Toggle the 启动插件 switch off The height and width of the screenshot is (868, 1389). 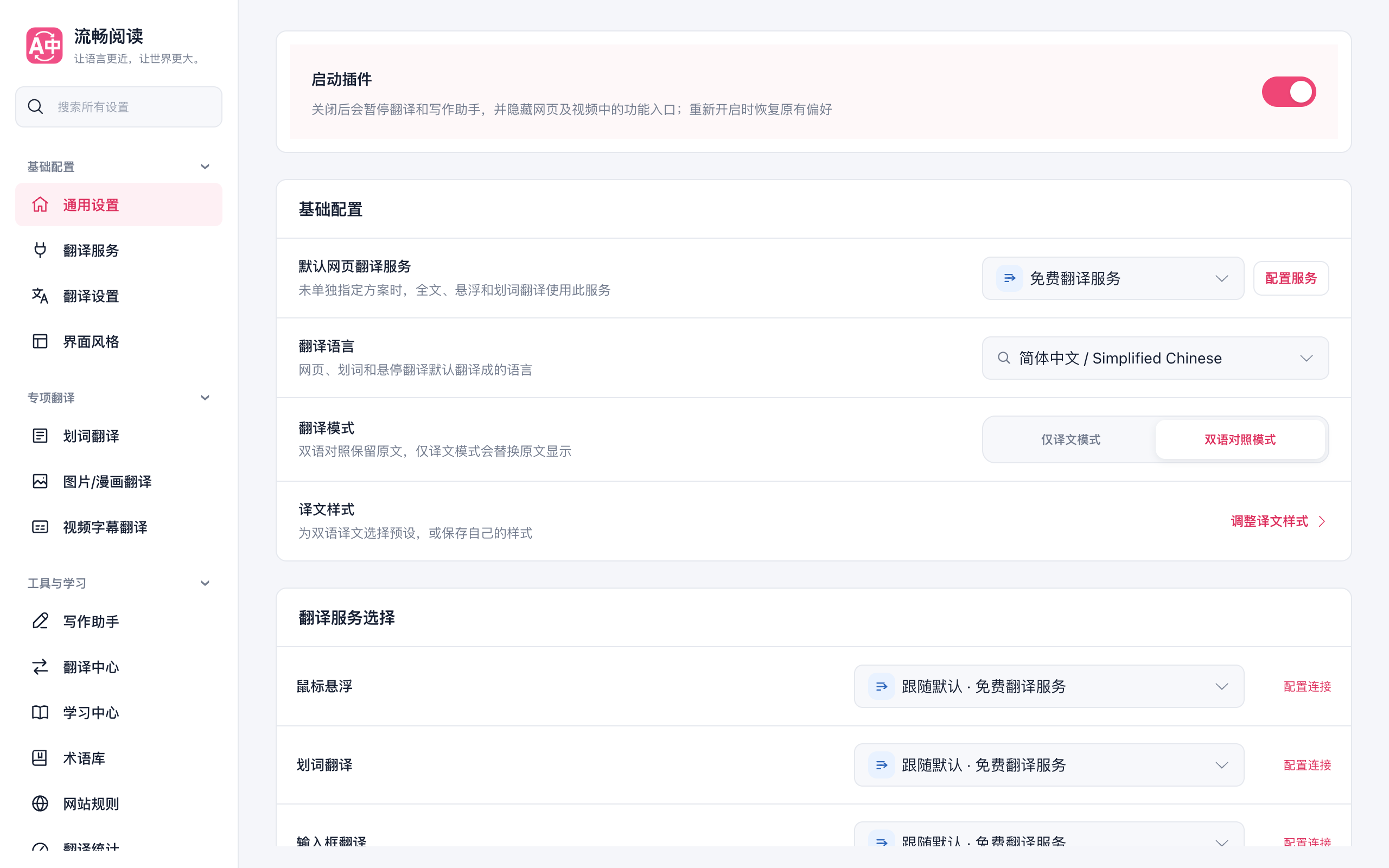(x=1289, y=92)
